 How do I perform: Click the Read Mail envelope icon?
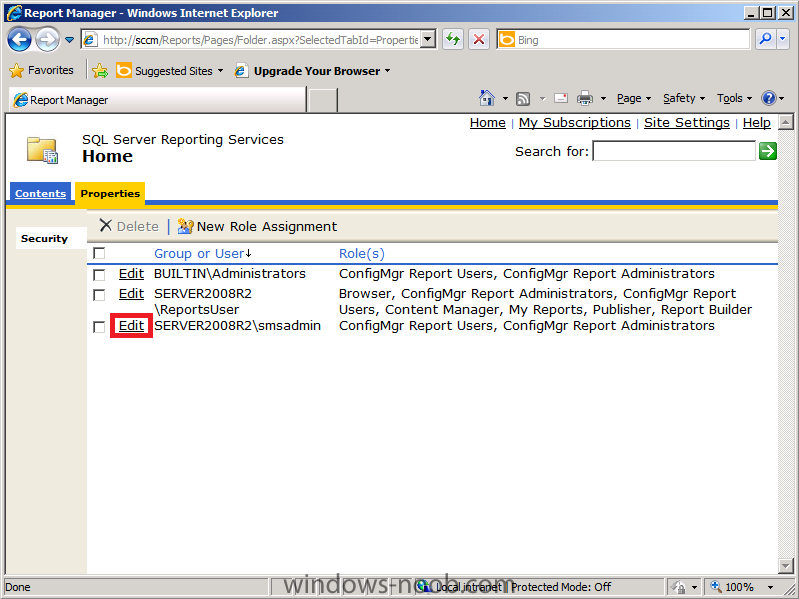(x=561, y=98)
